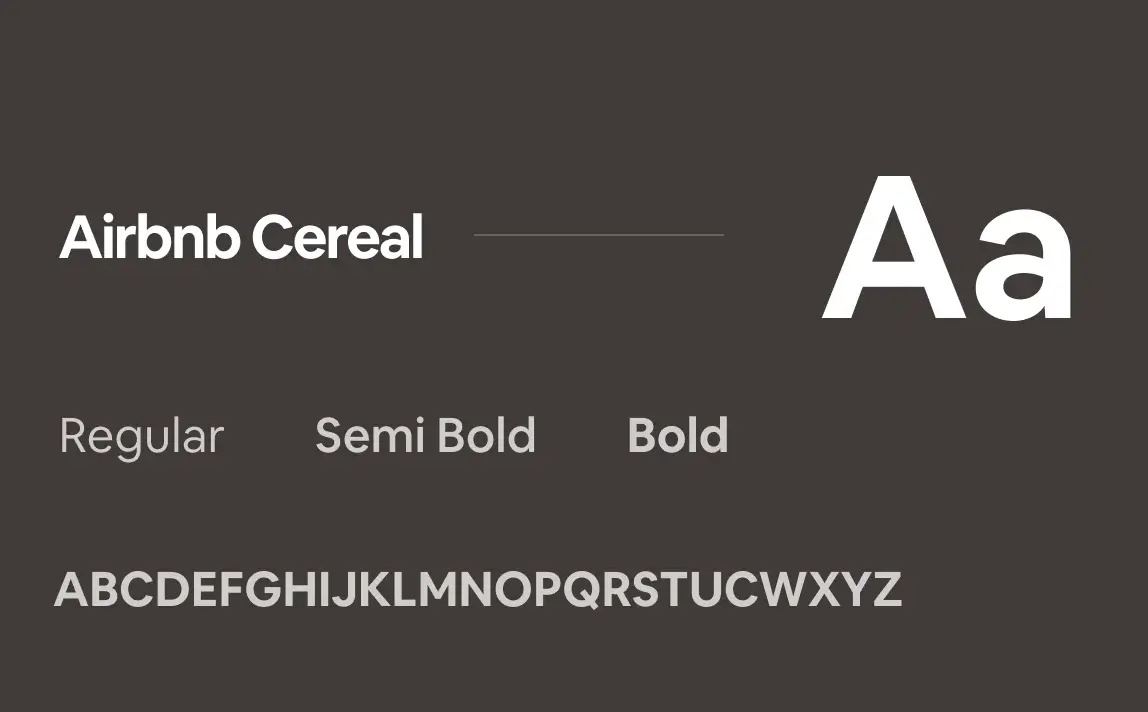Select the Bold weight label
1148x712 pixels.
click(x=678, y=435)
